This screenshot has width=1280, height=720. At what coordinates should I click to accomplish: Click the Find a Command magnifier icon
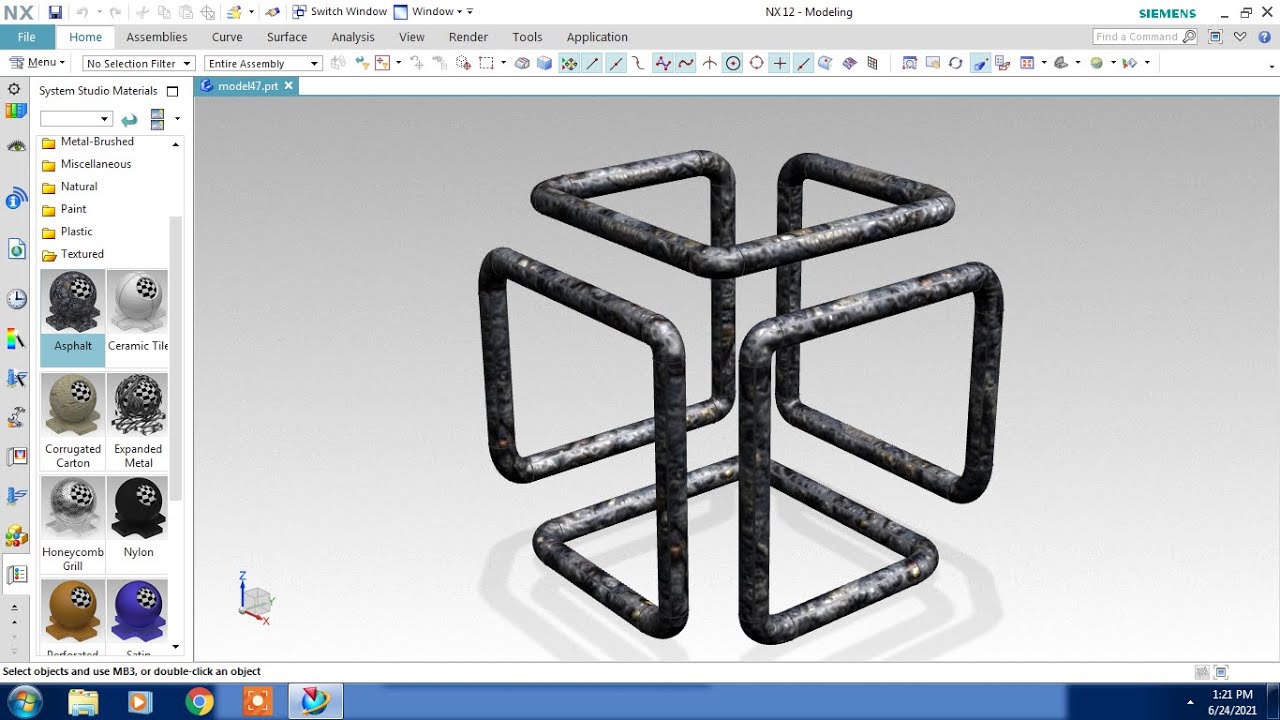tap(1189, 37)
